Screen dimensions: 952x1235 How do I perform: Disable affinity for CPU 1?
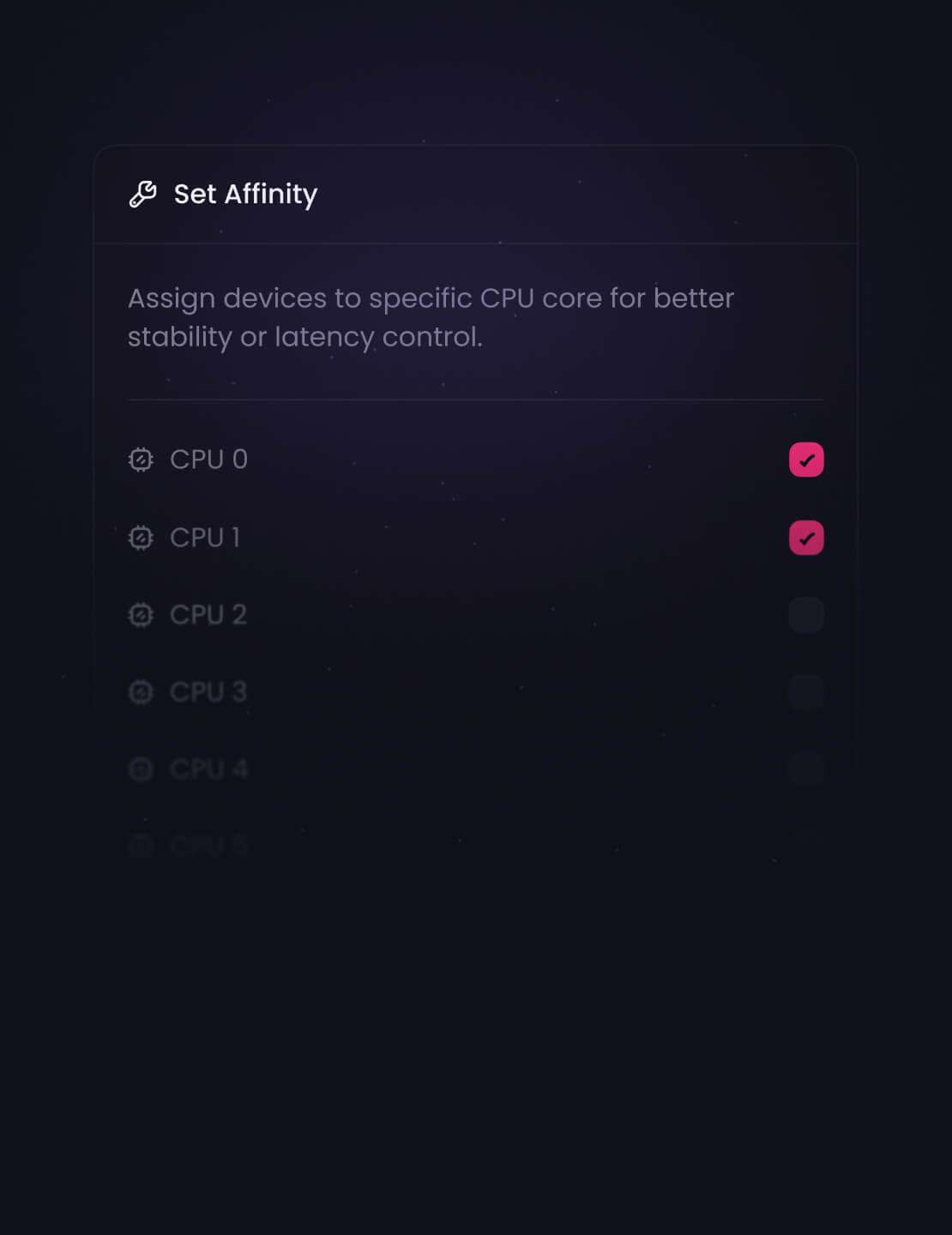(805, 538)
